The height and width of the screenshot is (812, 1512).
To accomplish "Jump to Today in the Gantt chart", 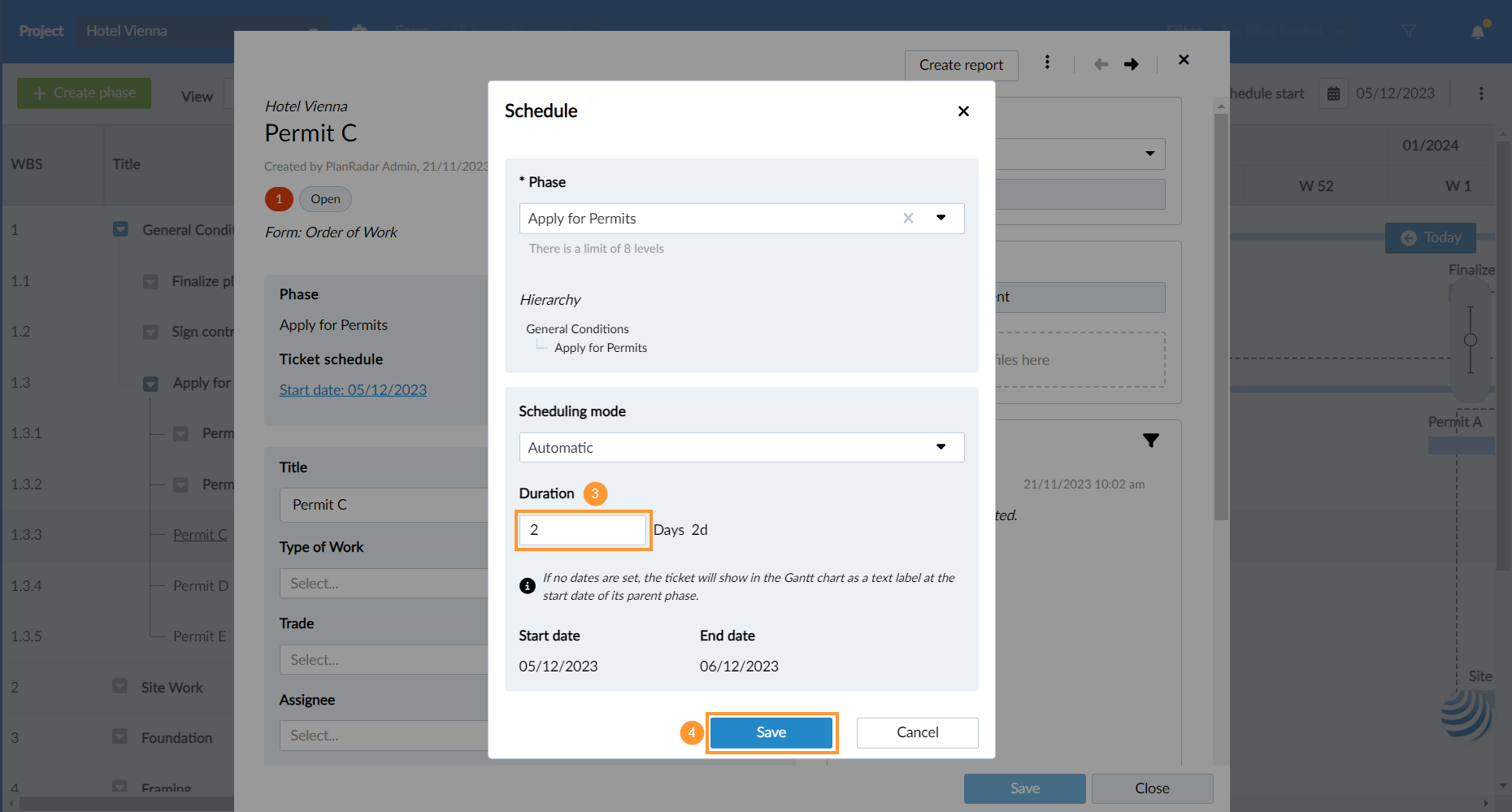I will (x=1431, y=237).
